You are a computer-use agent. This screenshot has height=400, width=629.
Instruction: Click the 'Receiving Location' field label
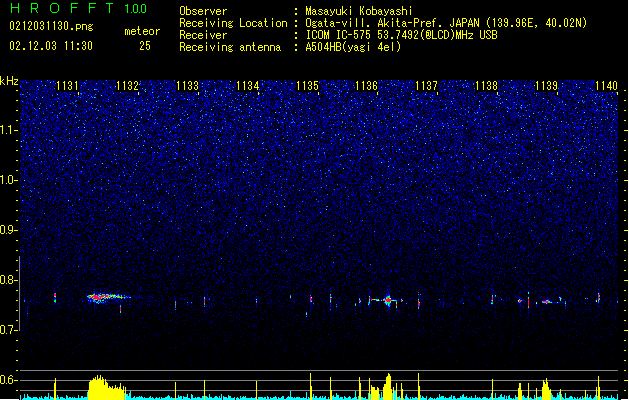tap(233, 23)
